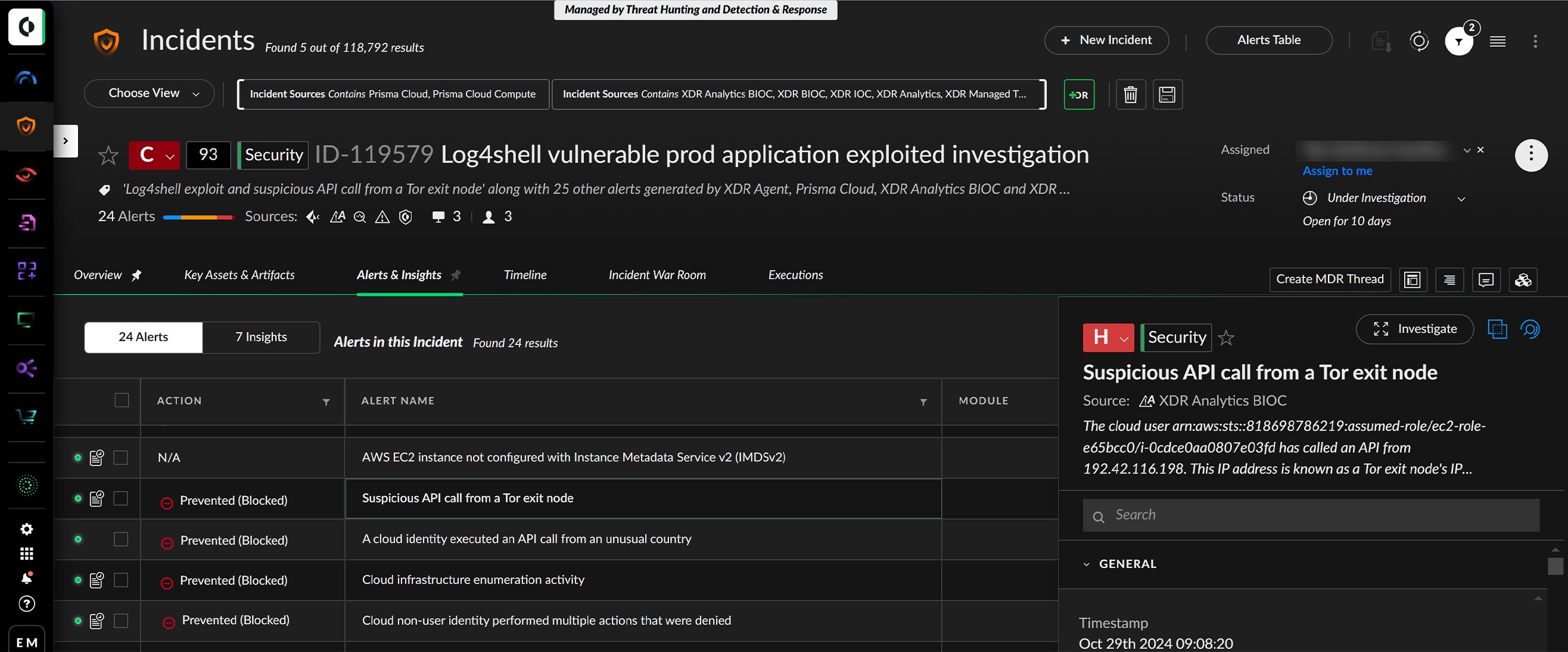Open the Cortex home logo icon
1568x652 pixels.
(x=26, y=27)
